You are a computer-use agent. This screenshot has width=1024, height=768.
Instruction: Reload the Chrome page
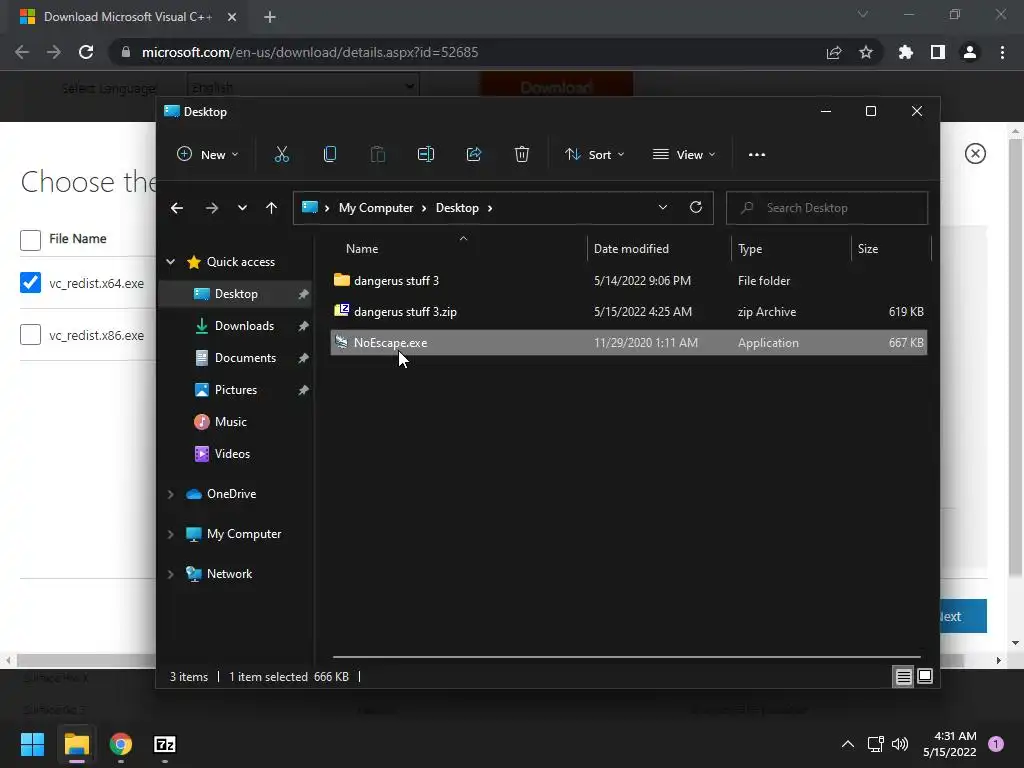click(86, 52)
